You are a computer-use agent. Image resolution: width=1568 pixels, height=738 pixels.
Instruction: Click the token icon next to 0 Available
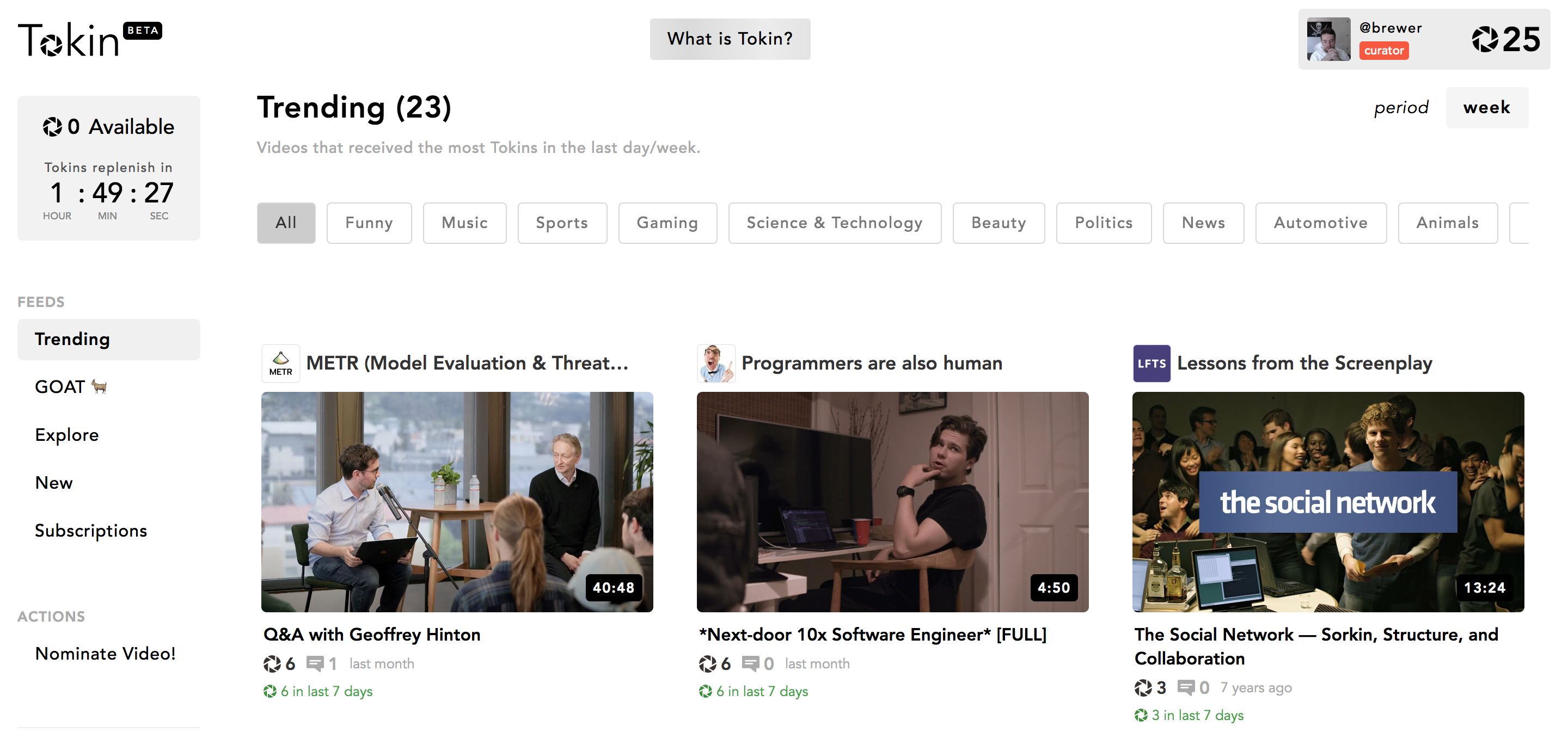(52, 127)
